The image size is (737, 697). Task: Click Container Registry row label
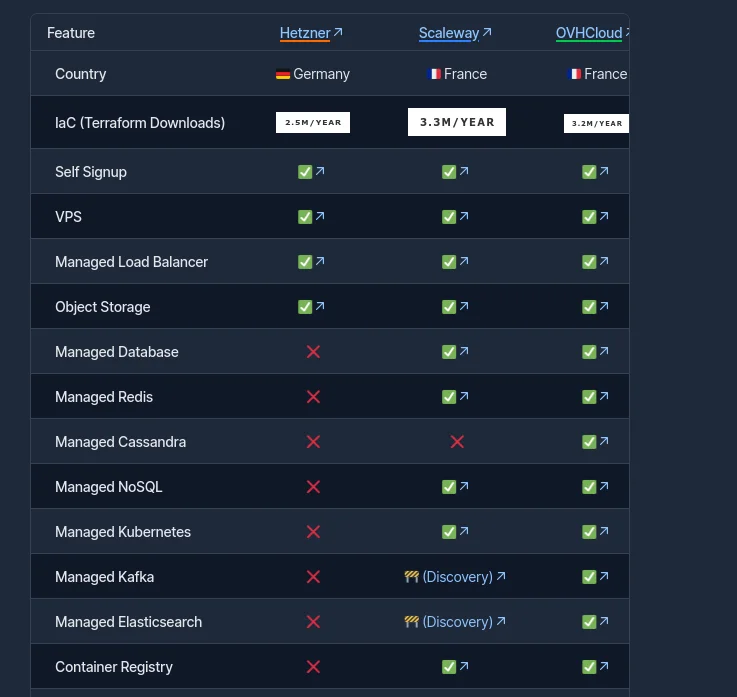tap(114, 667)
